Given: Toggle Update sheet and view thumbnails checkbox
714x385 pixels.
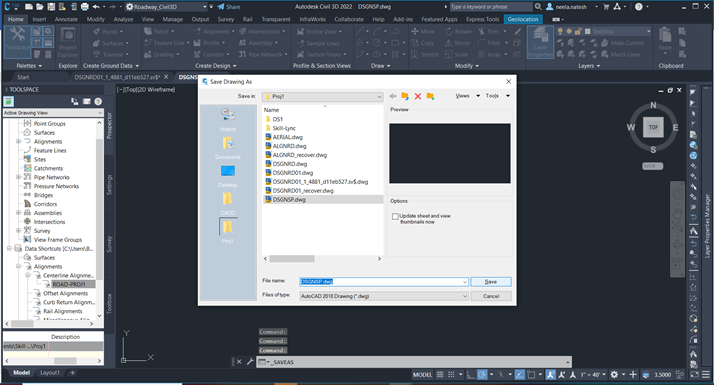Looking at the screenshot, I should (395, 216).
